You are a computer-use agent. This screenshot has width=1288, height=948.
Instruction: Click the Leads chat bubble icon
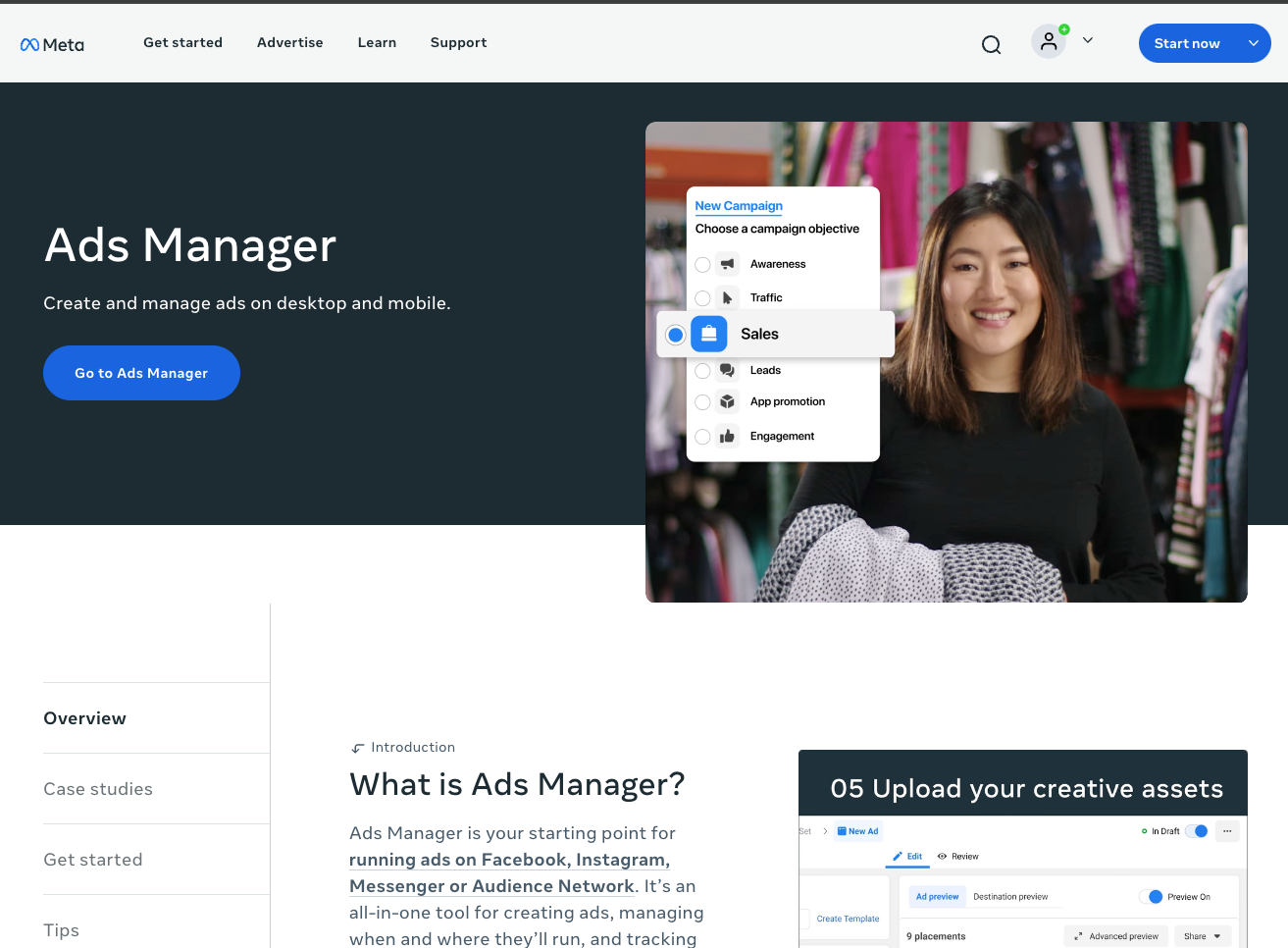pos(727,370)
